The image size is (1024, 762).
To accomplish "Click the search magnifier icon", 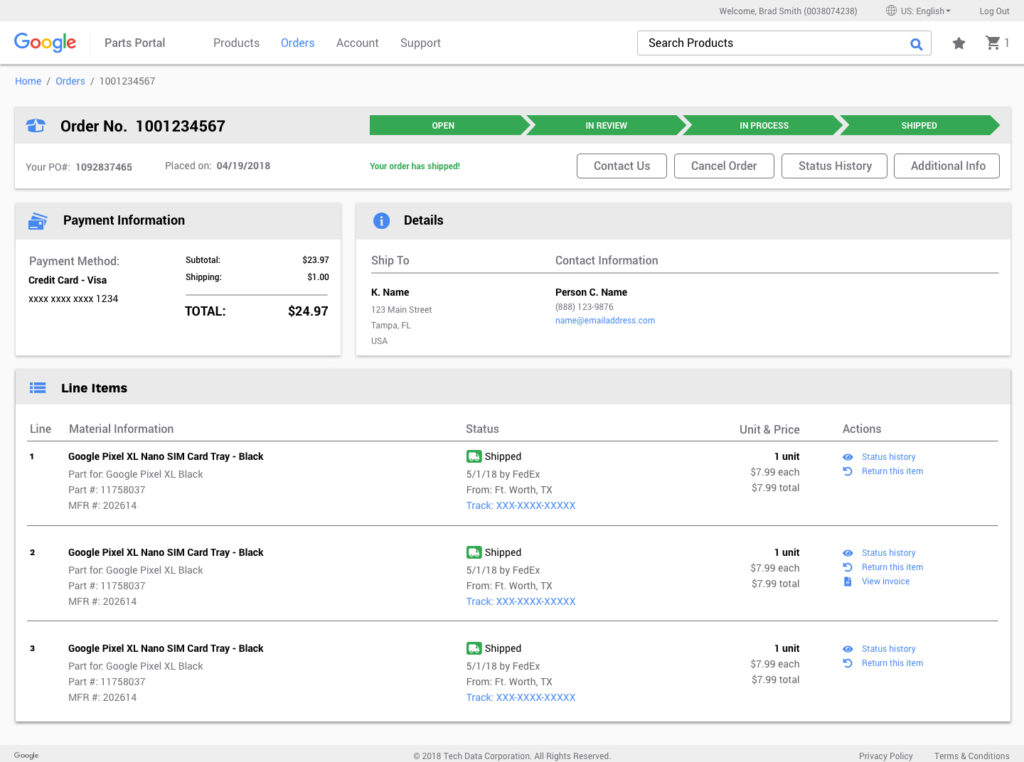I will click(916, 44).
